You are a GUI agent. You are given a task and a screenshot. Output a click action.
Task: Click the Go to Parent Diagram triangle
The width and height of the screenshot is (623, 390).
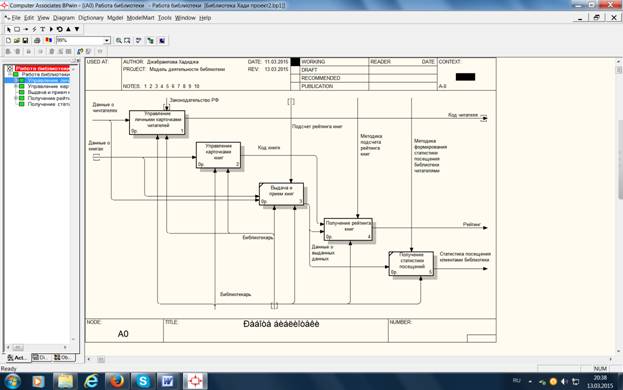click(68, 29)
